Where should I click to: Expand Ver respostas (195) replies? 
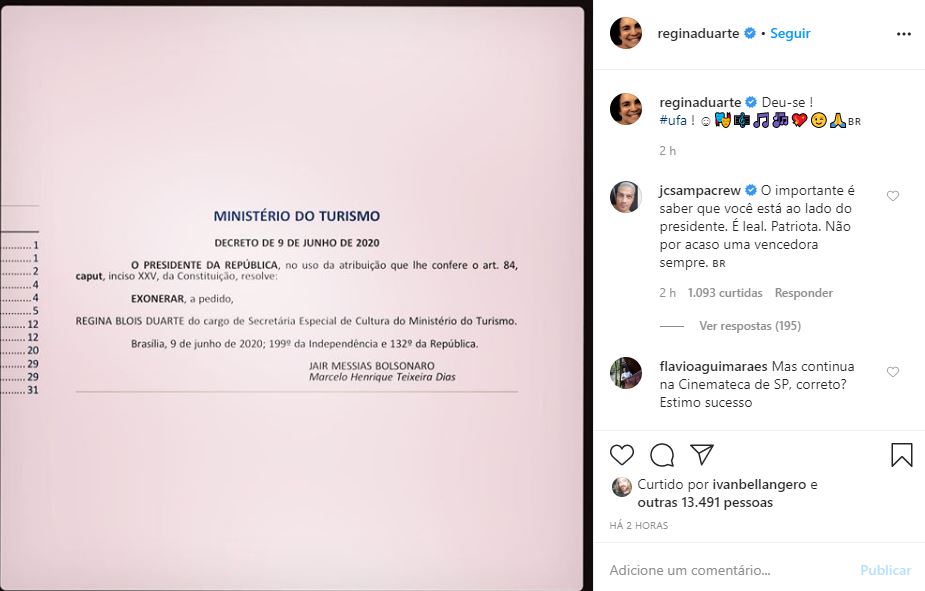pos(750,326)
